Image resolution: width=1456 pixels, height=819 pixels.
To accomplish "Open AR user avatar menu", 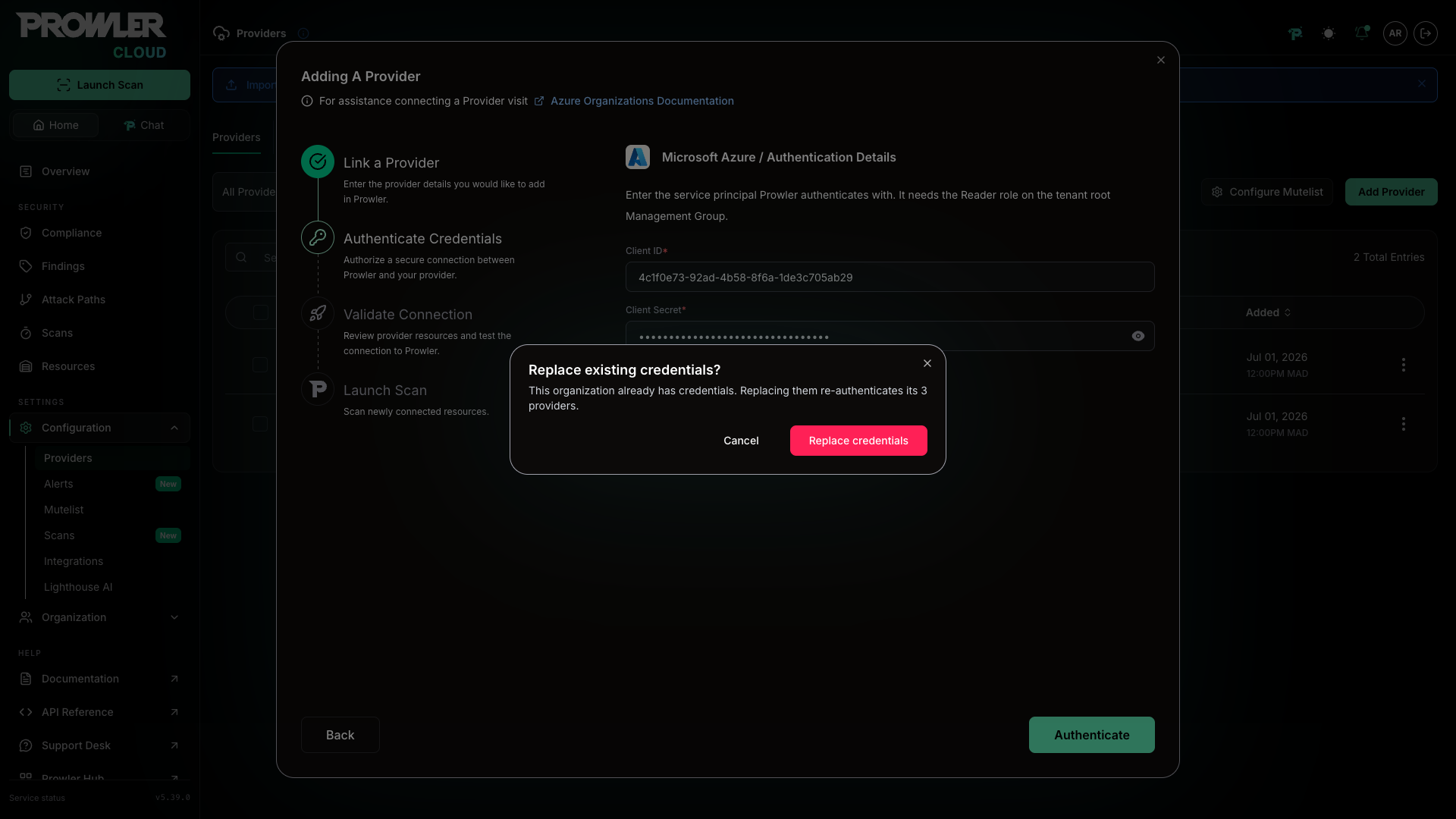I will pyautogui.click(x=1395, y=33).
